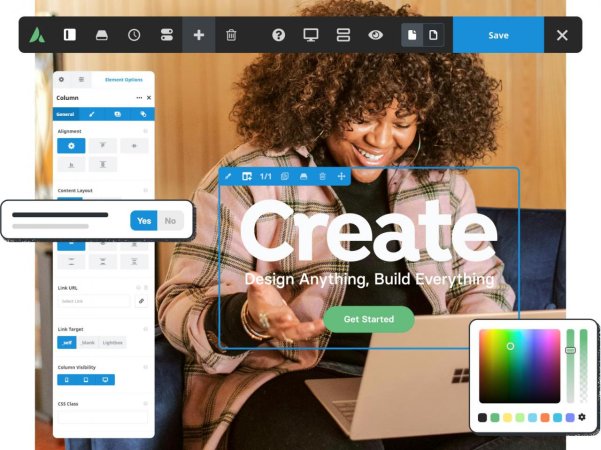Open the 1/1 column size selector
The height and width of the screenshot is (450, 601).
[x=266, y=176]
